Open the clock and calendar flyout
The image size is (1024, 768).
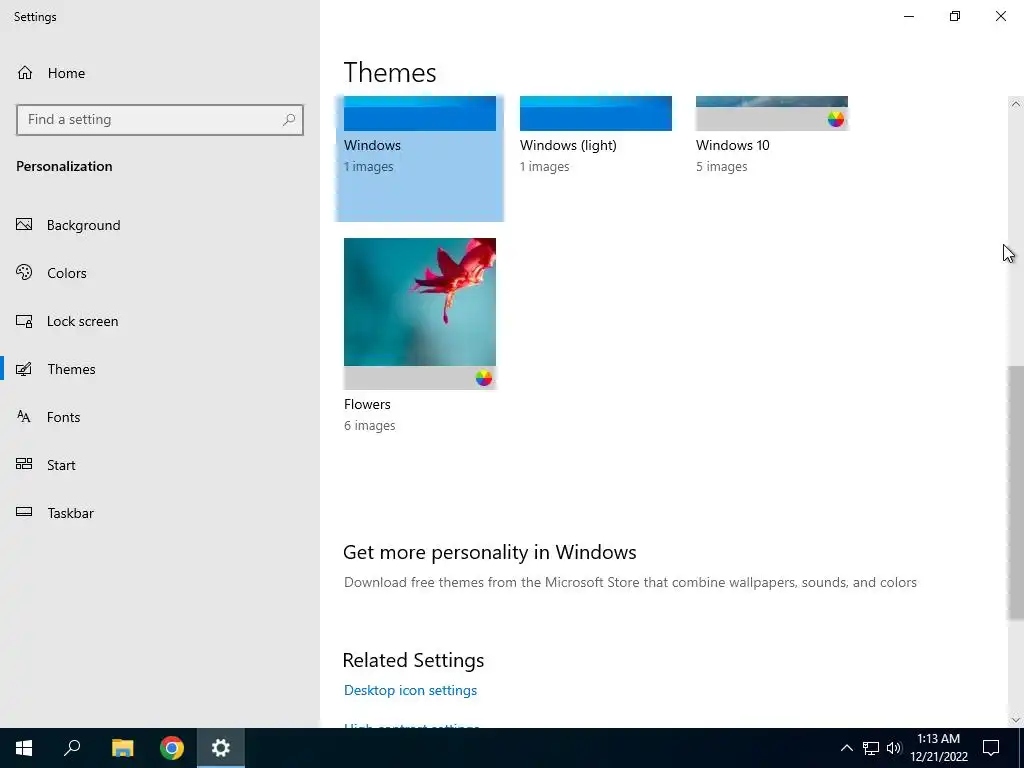[x=939, y=748]
